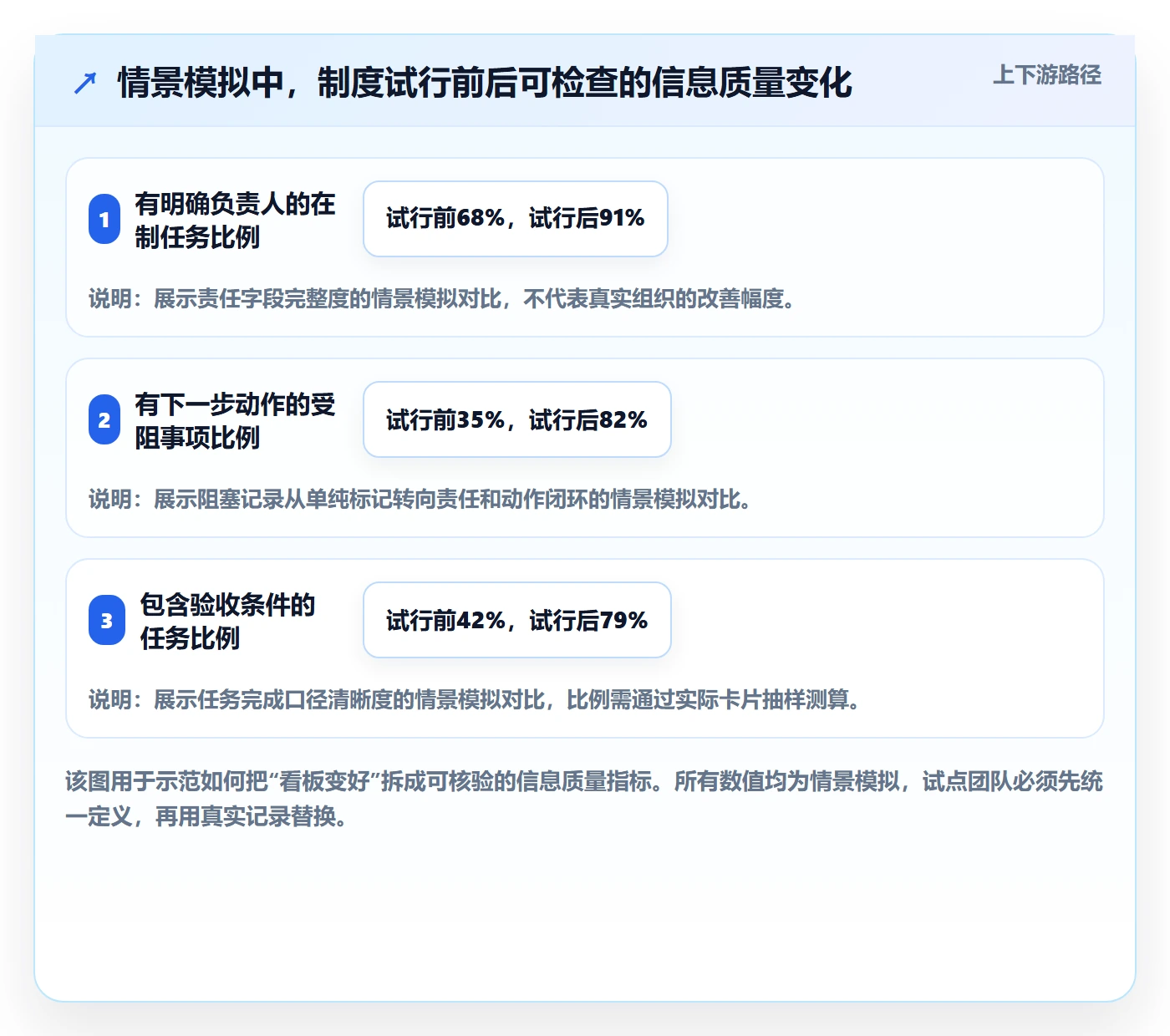Select the 包含验收条件的任务比例 heading
The height and width of the screenshot is (1036, 1170).
[x=227, y=621]
